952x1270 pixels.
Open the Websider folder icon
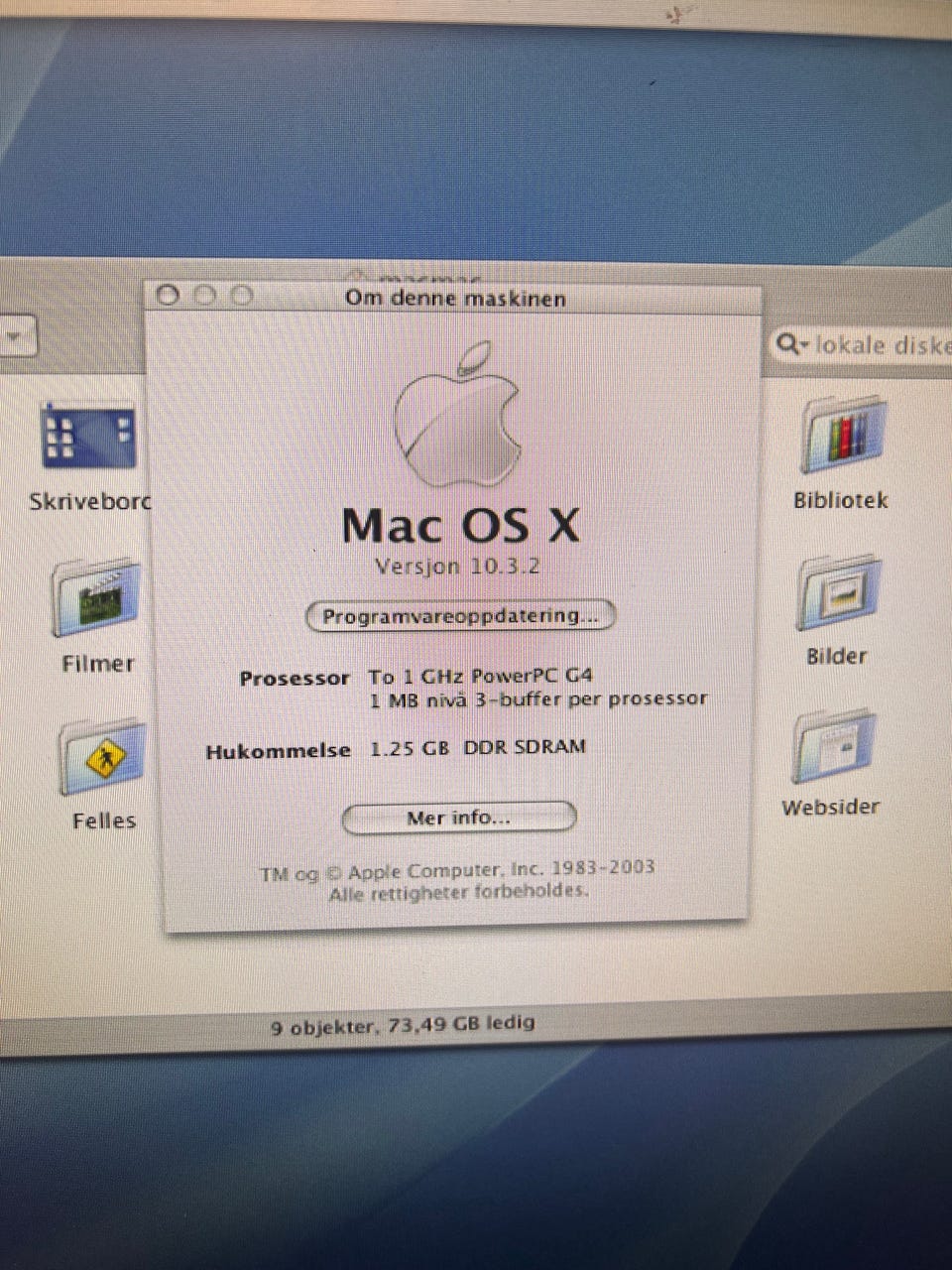[x=832, y=747]
